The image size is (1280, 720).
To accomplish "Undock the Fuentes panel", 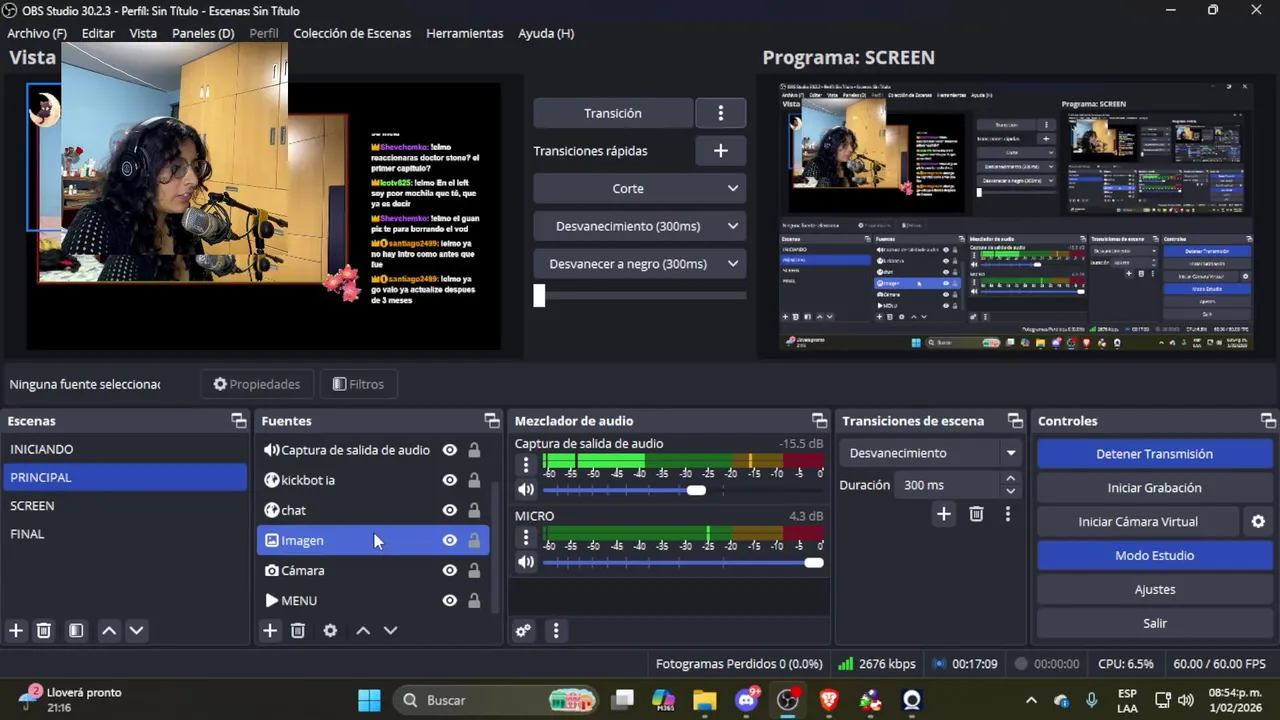I will click(x=491, y=421).
